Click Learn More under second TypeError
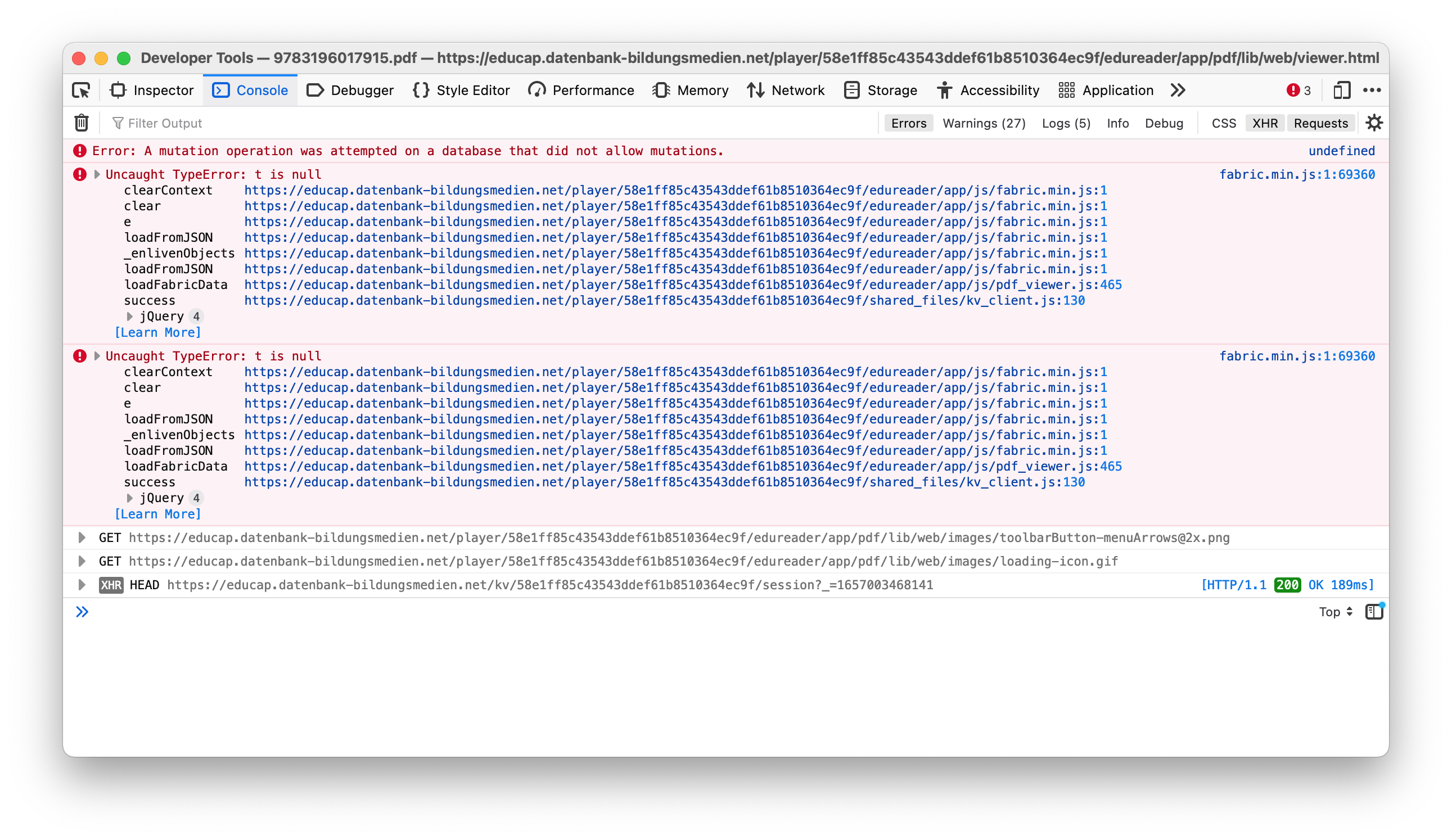 (158, 514)
